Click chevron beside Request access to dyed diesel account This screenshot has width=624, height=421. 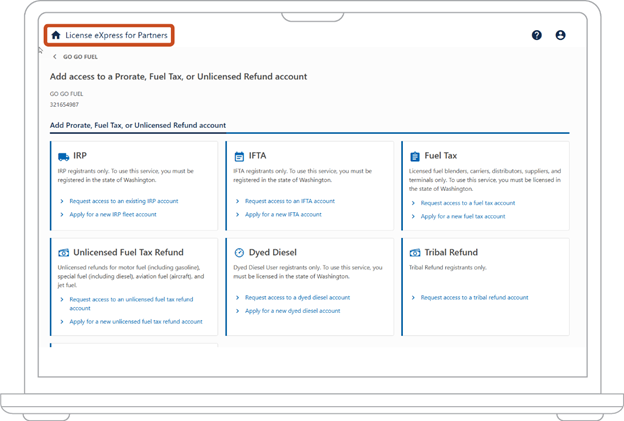point(237,298)
